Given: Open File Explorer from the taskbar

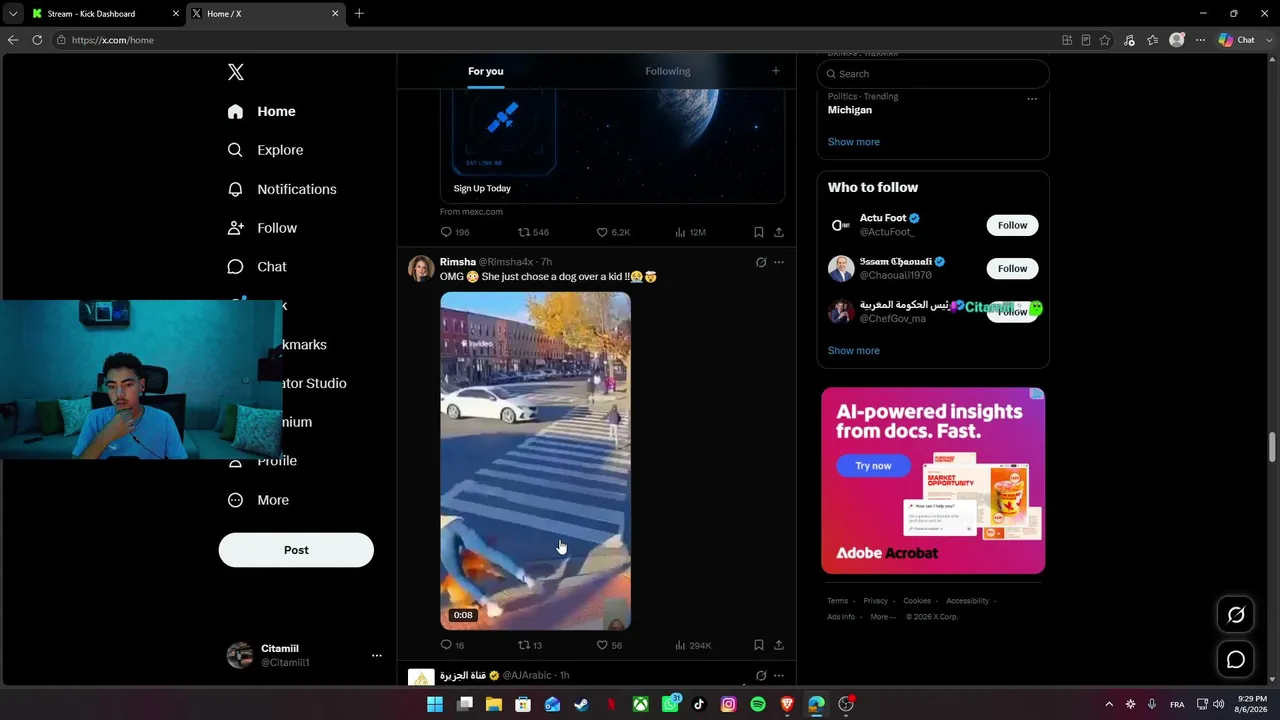Looking at the screenshot, I should (493, 704).
